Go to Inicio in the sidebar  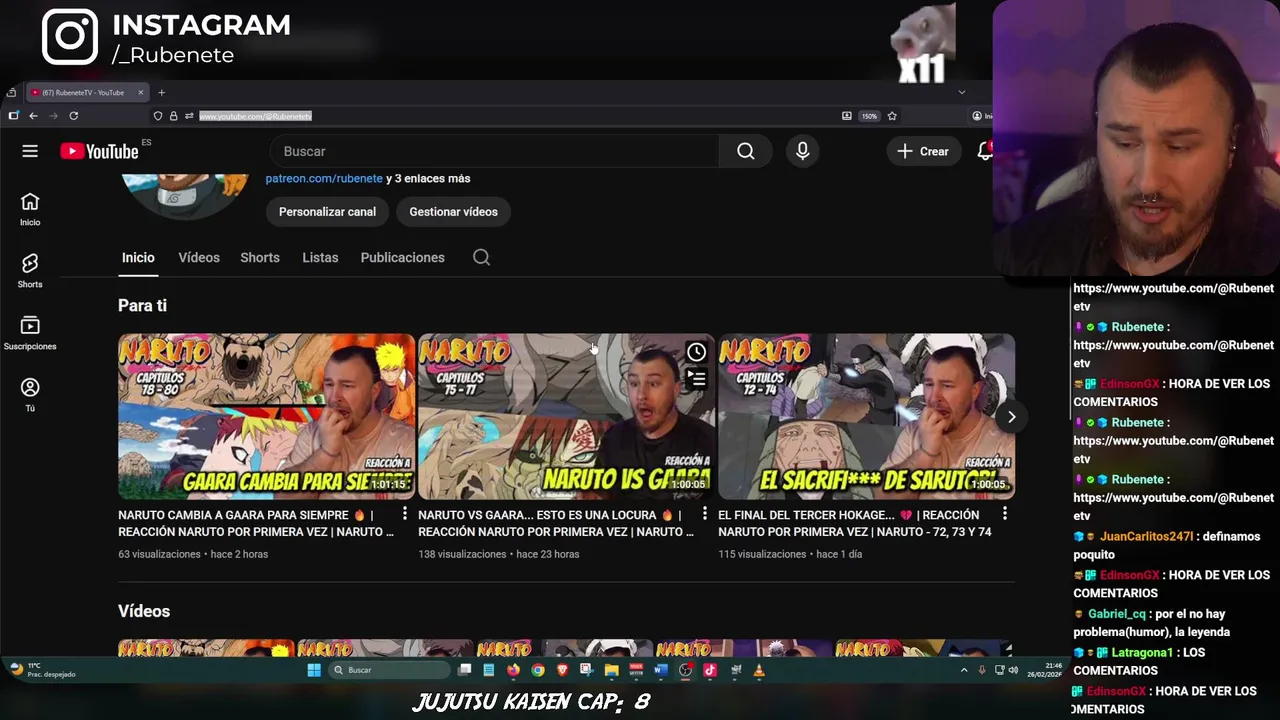[30, 209]
